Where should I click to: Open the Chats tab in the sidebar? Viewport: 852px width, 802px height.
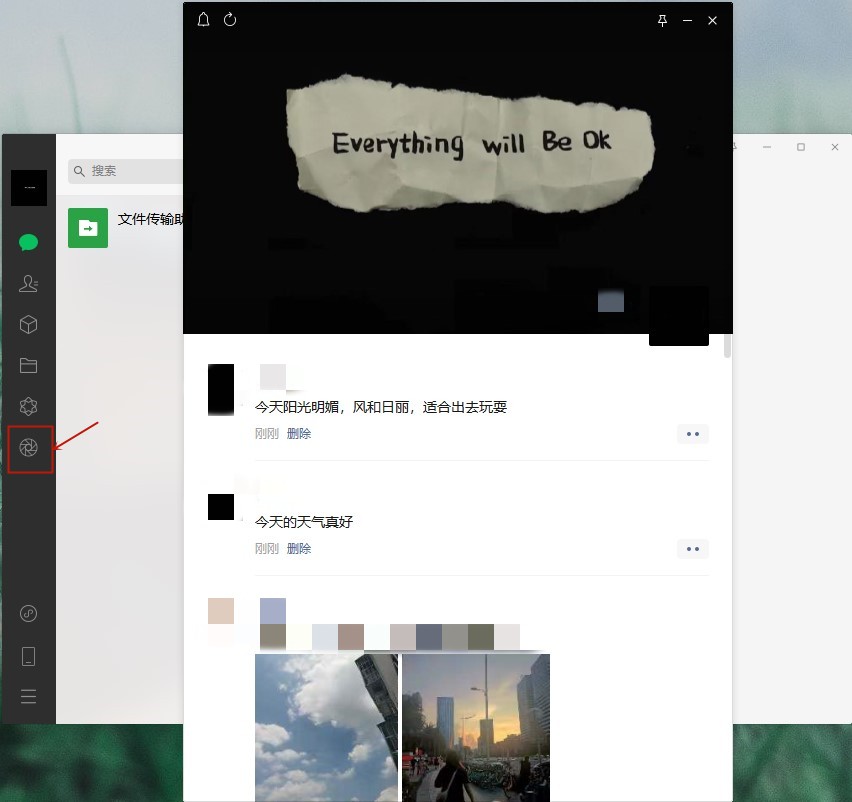pyautogui.click(x=28, y=242)
